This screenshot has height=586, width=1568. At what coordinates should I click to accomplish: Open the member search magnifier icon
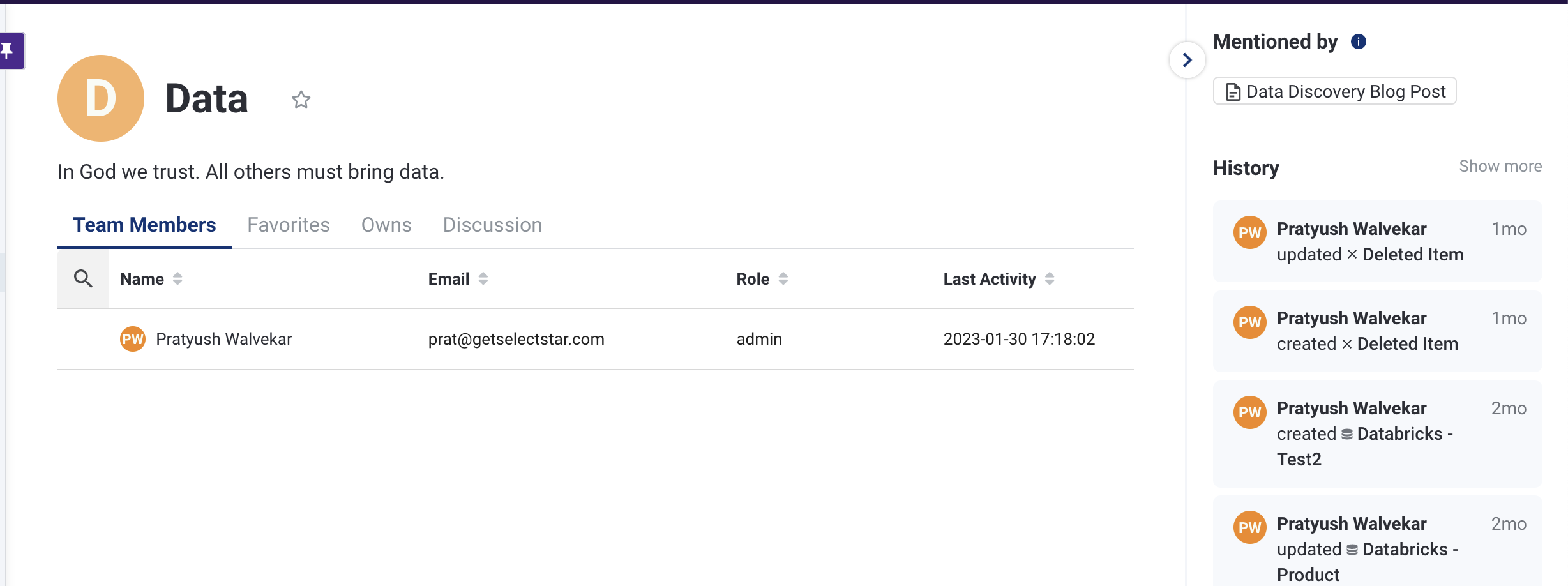(83, 279)
